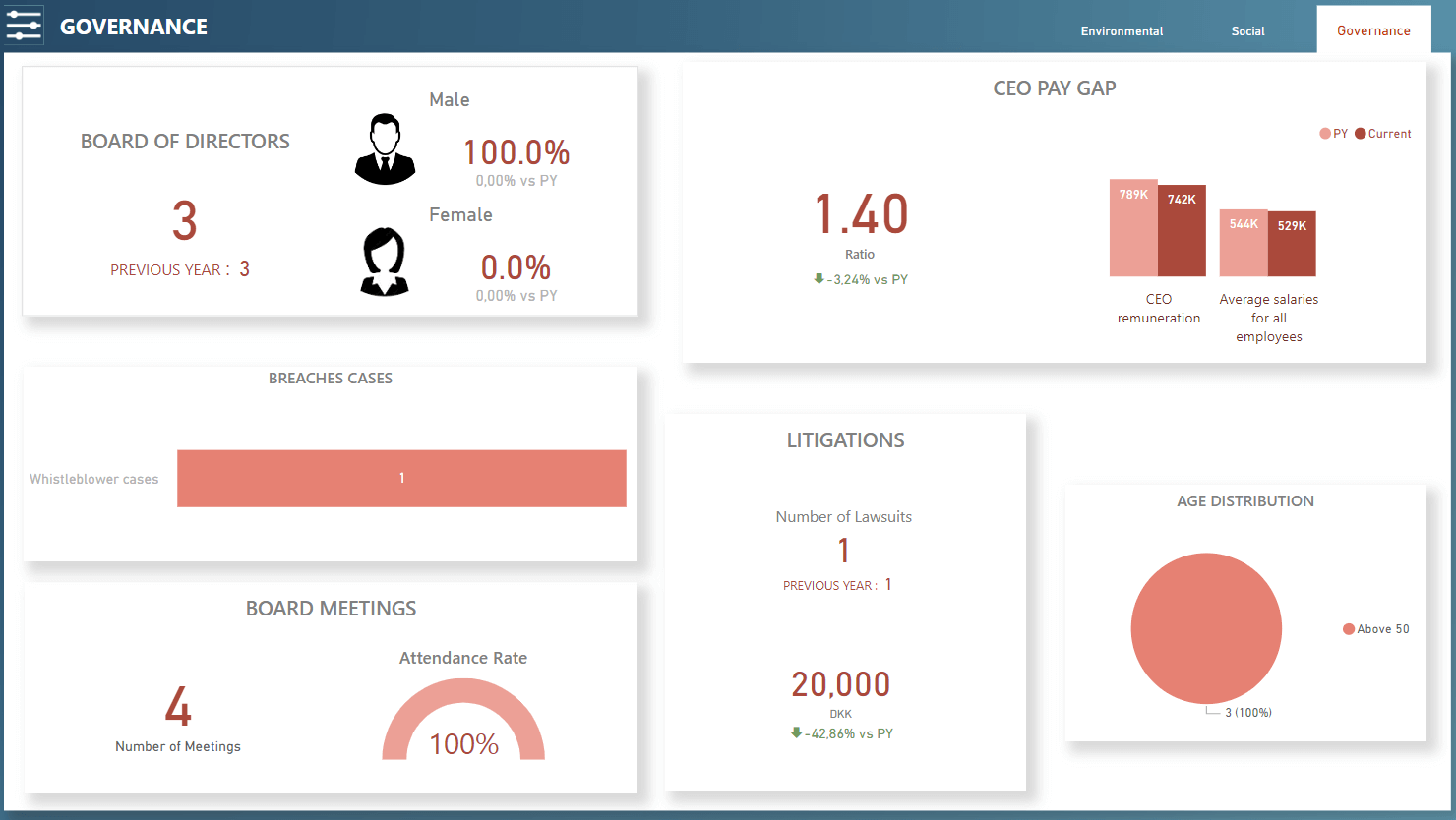Click the 1.40 CEO pay ratio value
The height and width of the screenshot is (820, 1456).
point(861,214)
